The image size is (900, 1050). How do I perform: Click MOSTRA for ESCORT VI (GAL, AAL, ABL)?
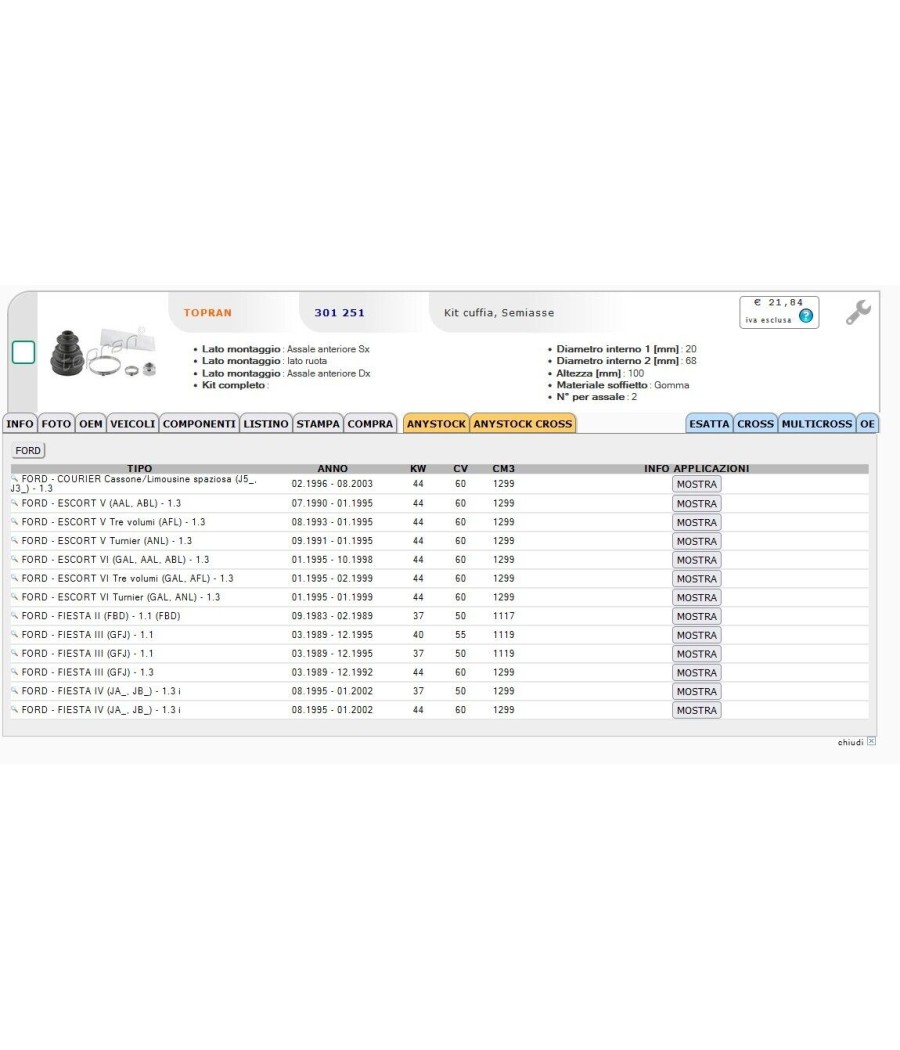696,560
